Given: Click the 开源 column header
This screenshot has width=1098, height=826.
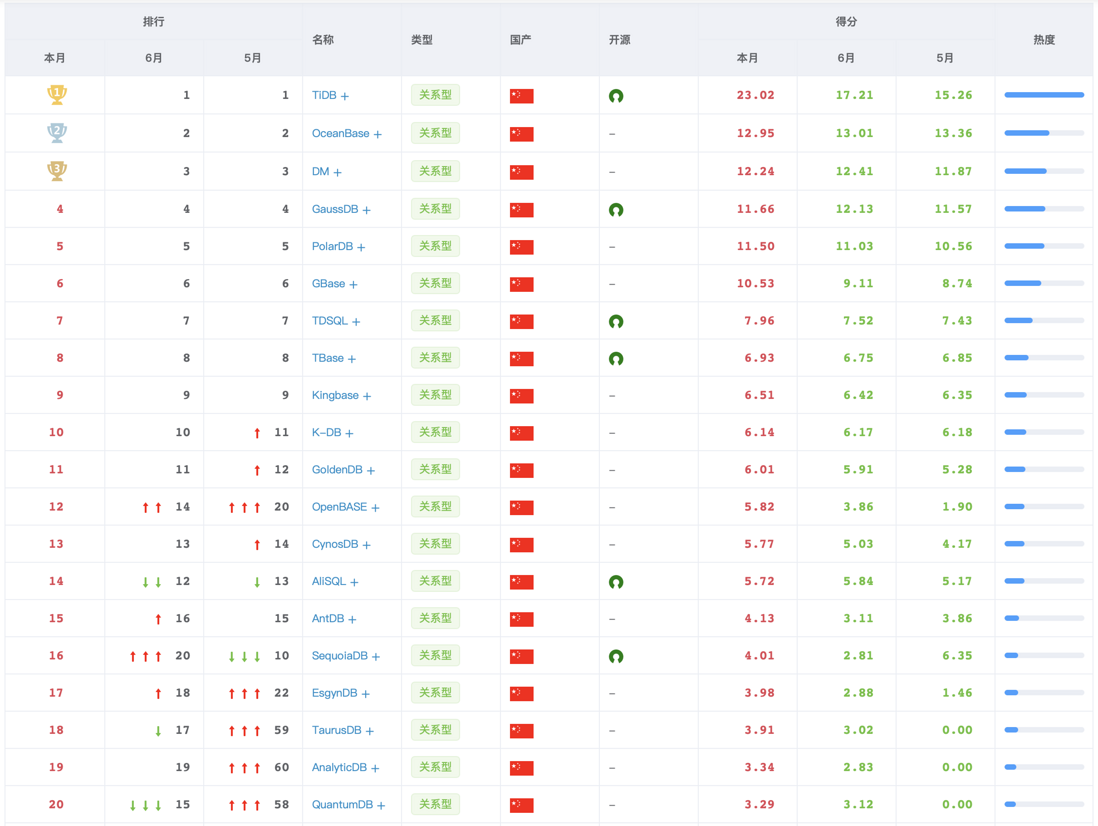Looking at the screenshot, I should pyautogui.click(x=620, y=40).
